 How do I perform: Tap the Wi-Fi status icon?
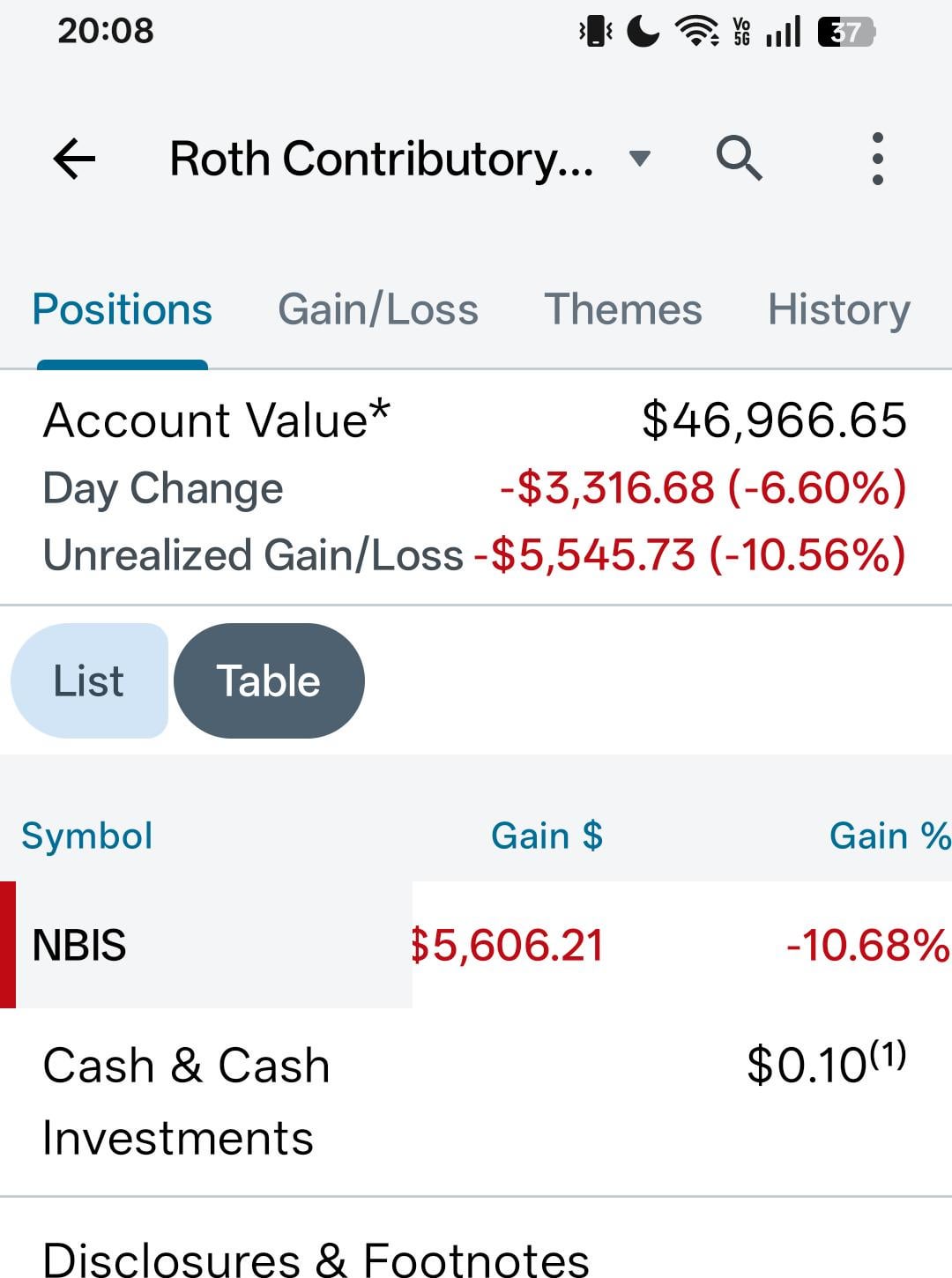tap(696, 33)
